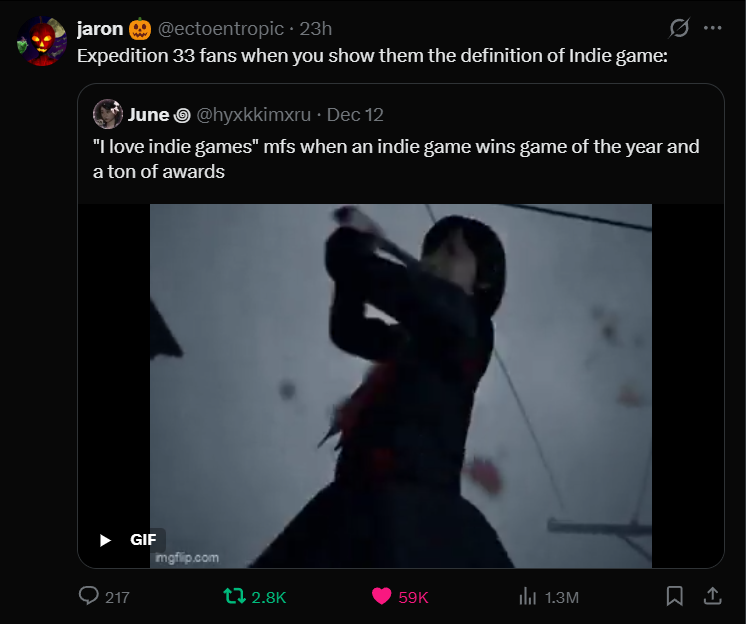This screenshot has height=624, width=746.
Task: View post analytics bar chart icon
Action: [528, 596]
